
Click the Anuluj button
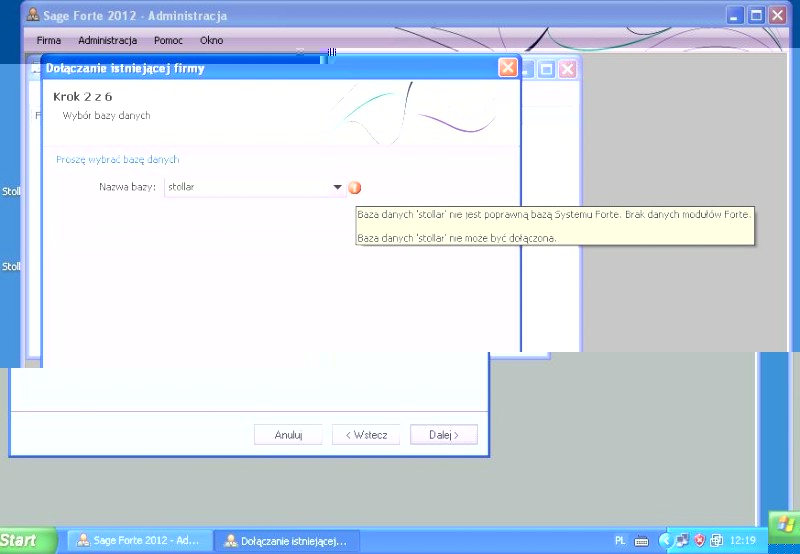(288, 435)
